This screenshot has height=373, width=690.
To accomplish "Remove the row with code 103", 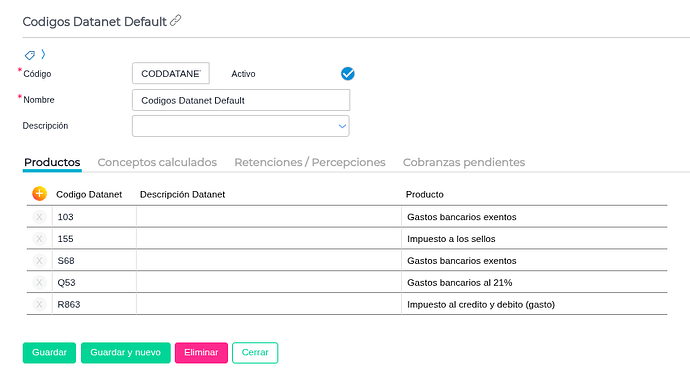I will click(39, 217).
